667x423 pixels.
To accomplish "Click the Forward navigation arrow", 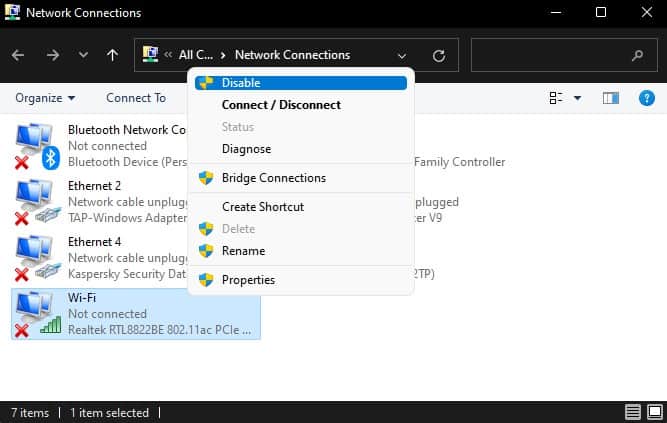I will [x=53, y=55].
